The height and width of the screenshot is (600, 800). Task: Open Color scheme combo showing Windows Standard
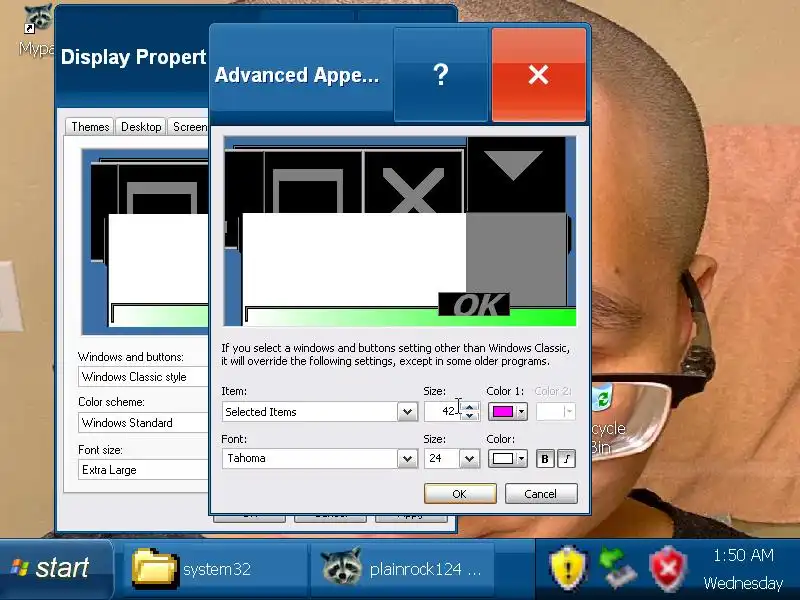pyautogui.click(x=143, y=423)
